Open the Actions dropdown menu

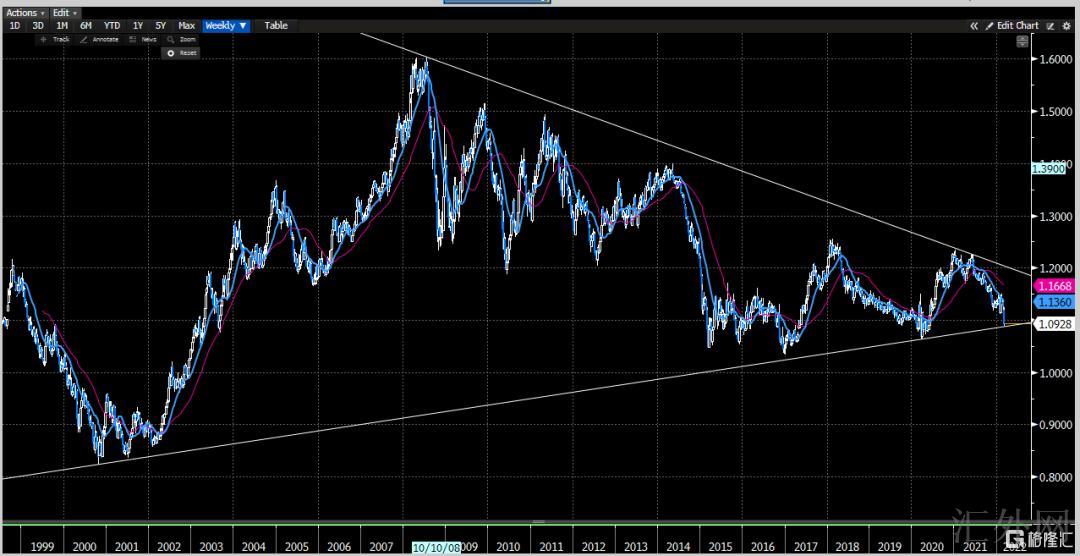tap(24, 13)
